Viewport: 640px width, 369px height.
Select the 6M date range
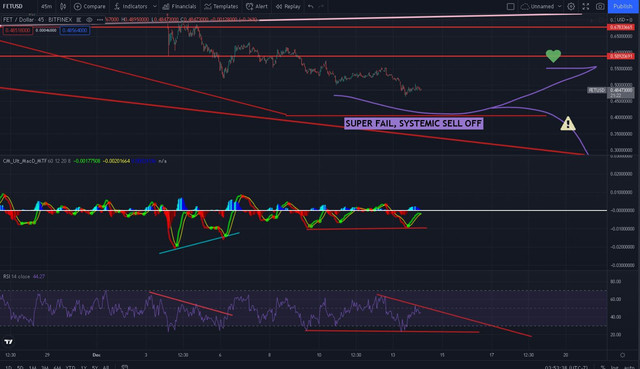click(x=57, y=367)
